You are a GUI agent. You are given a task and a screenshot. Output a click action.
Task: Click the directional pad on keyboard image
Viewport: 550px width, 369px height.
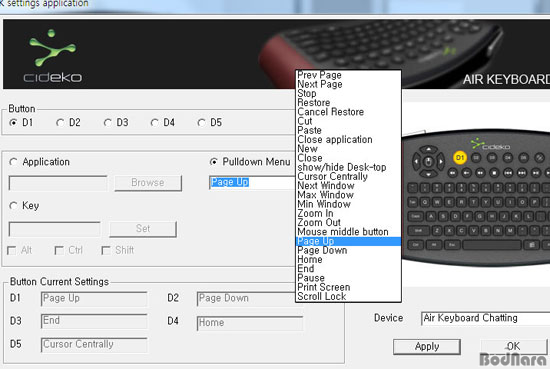tap(428, 162)
